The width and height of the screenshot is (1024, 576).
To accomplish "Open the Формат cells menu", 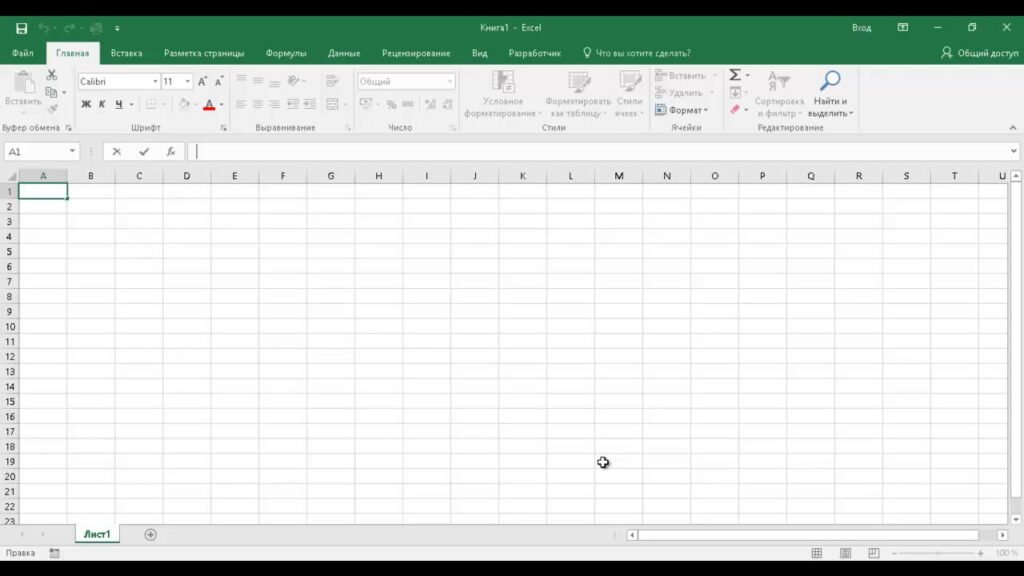I will click(682, 110).
